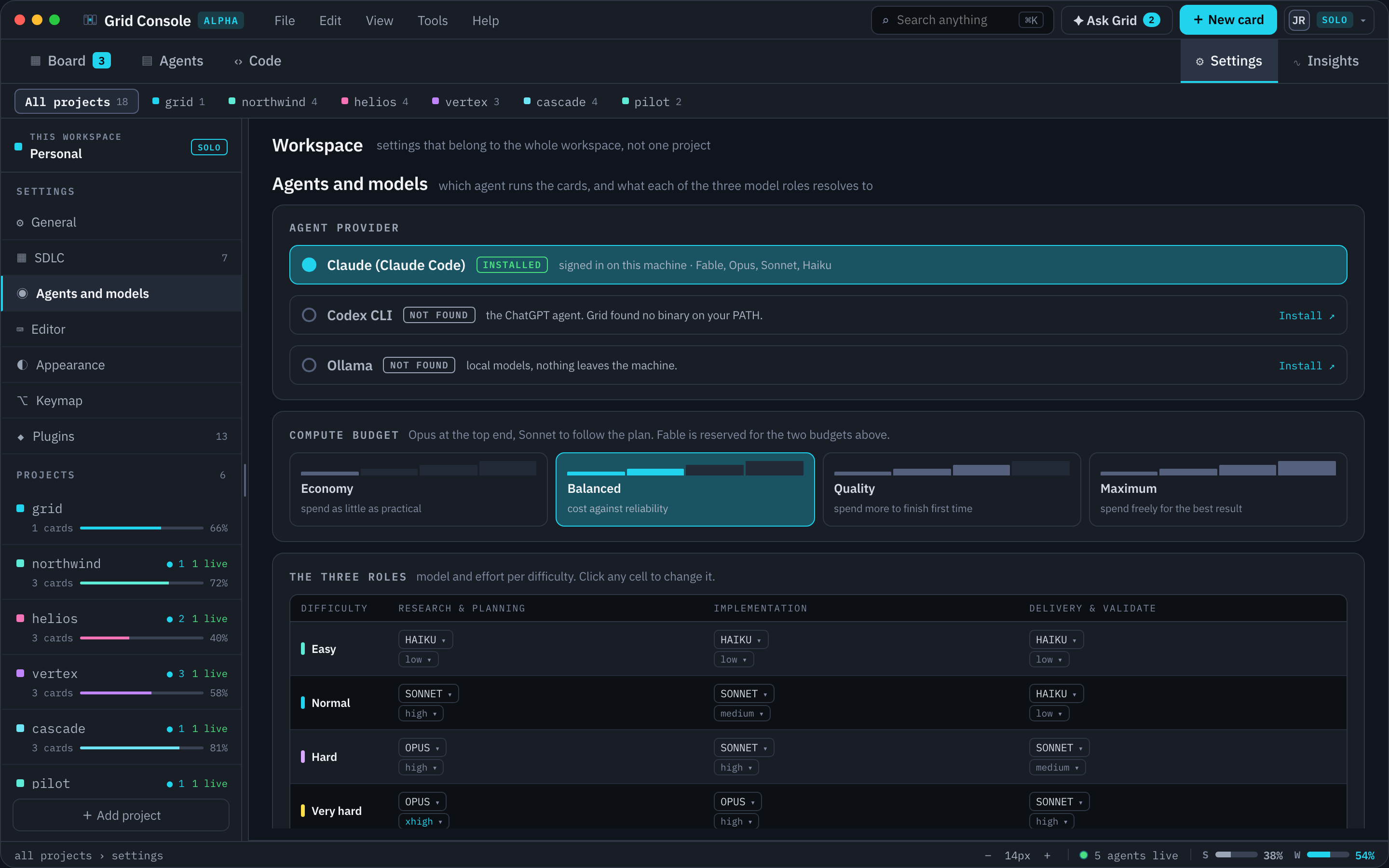Open Very hard research xhigh effort dropdown
This screenshot has width=1389, height=868.
pos(423,822)
